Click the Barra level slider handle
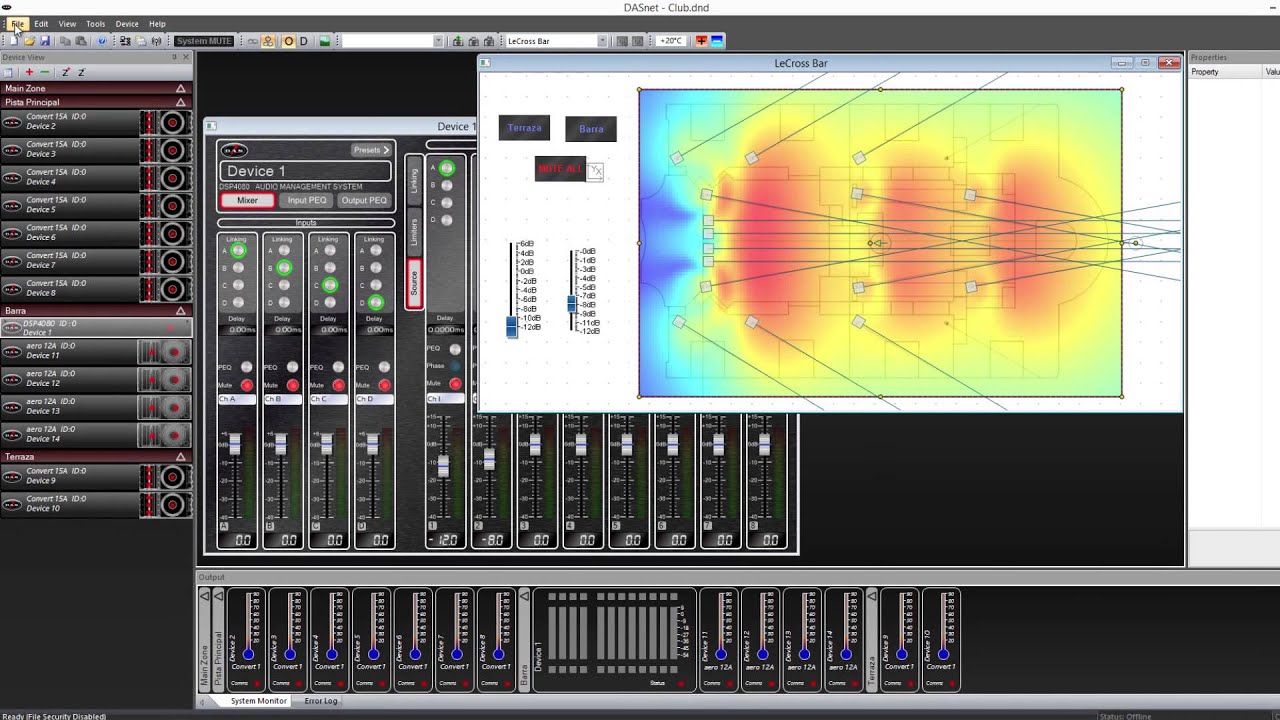The height and width of the screenshot is (720, 1280). 572,304
